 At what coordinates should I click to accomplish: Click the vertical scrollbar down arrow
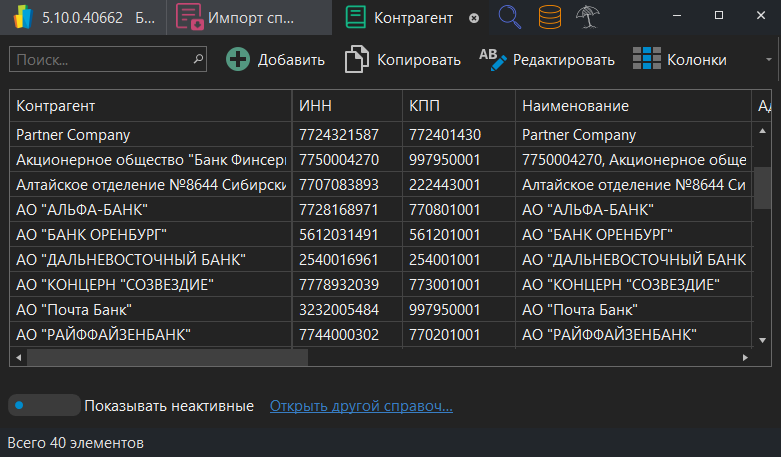762,341
